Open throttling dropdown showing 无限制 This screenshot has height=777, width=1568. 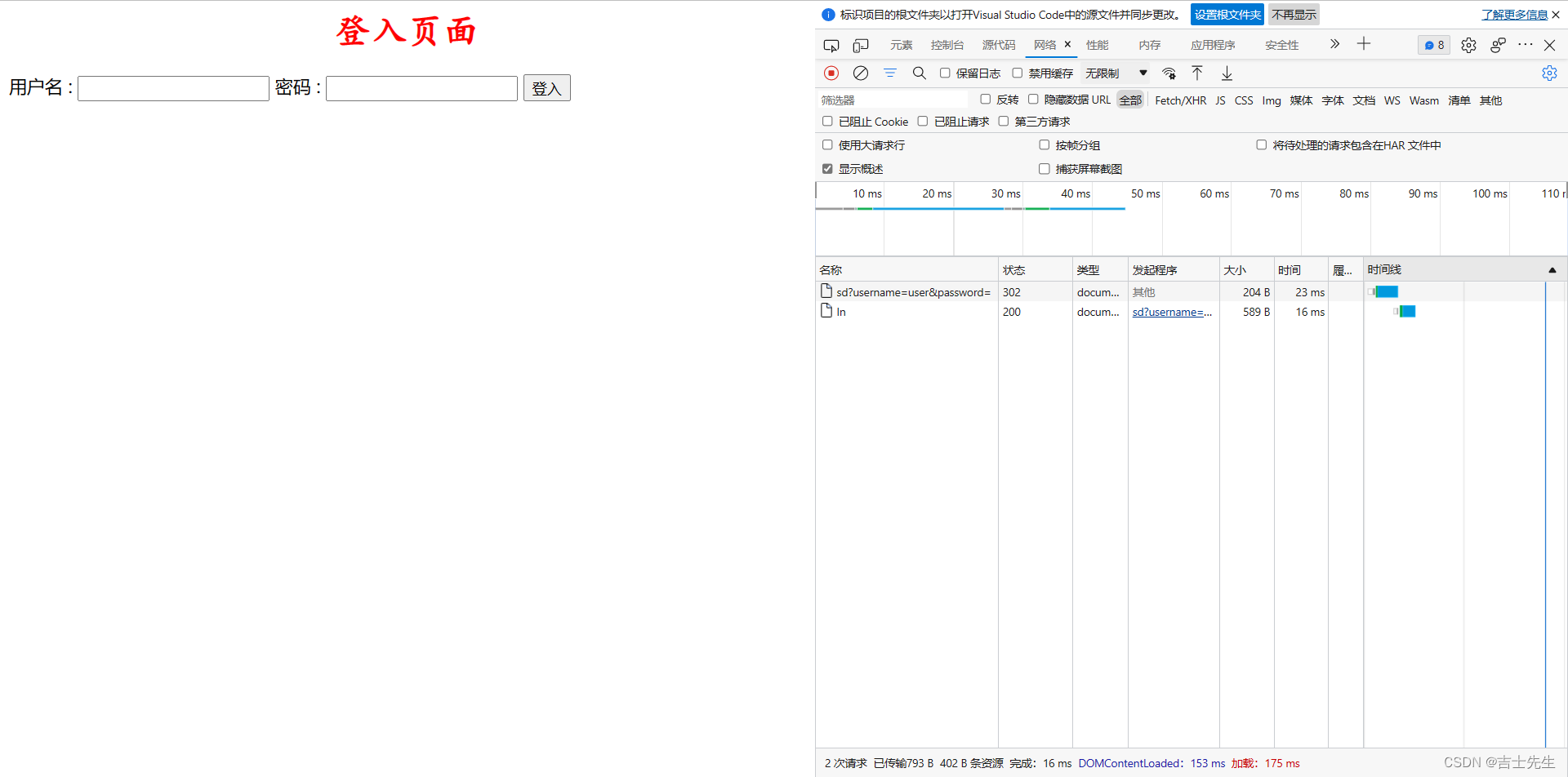(1116, 73)
